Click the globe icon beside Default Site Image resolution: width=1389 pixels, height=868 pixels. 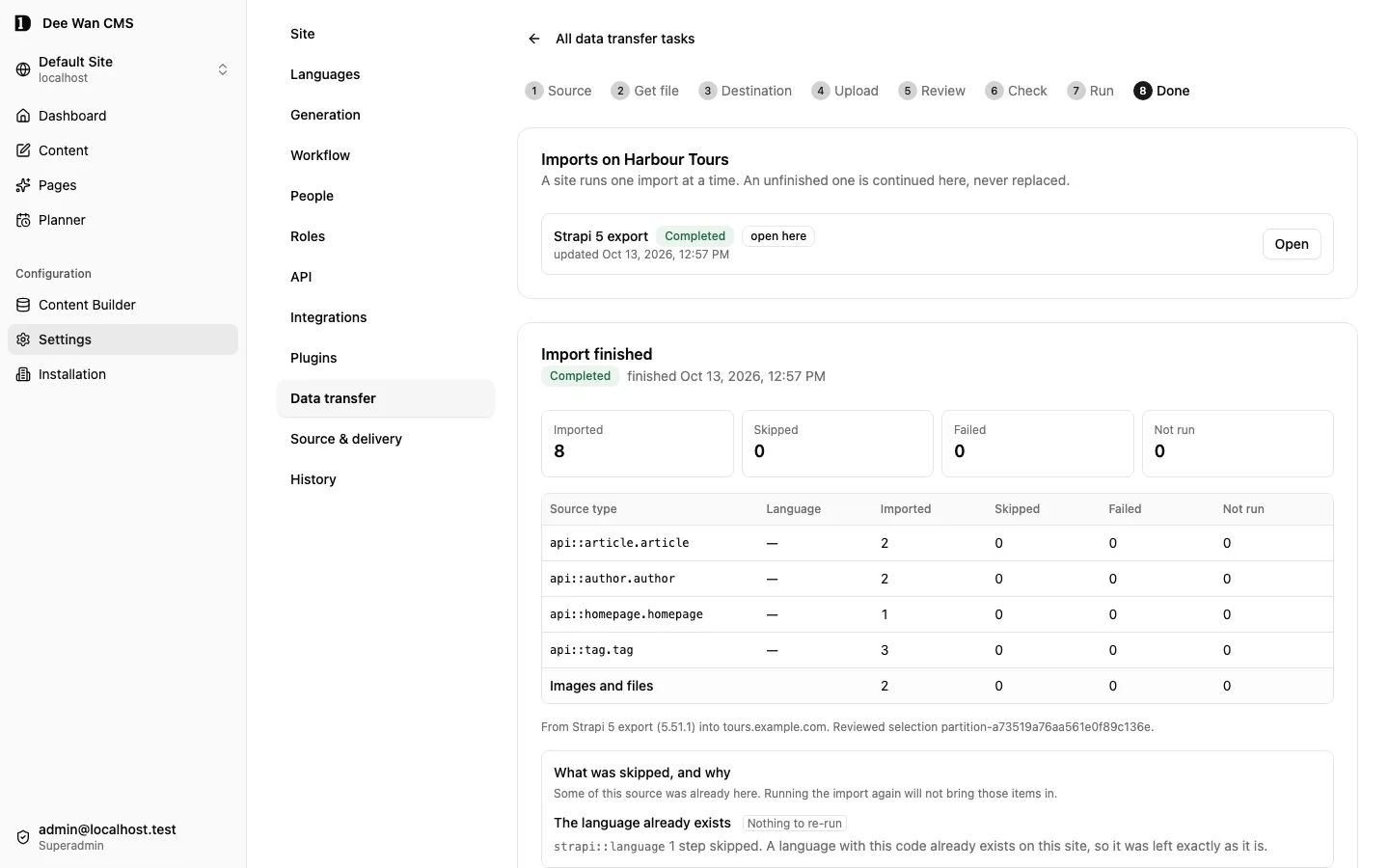coord(23,69)
